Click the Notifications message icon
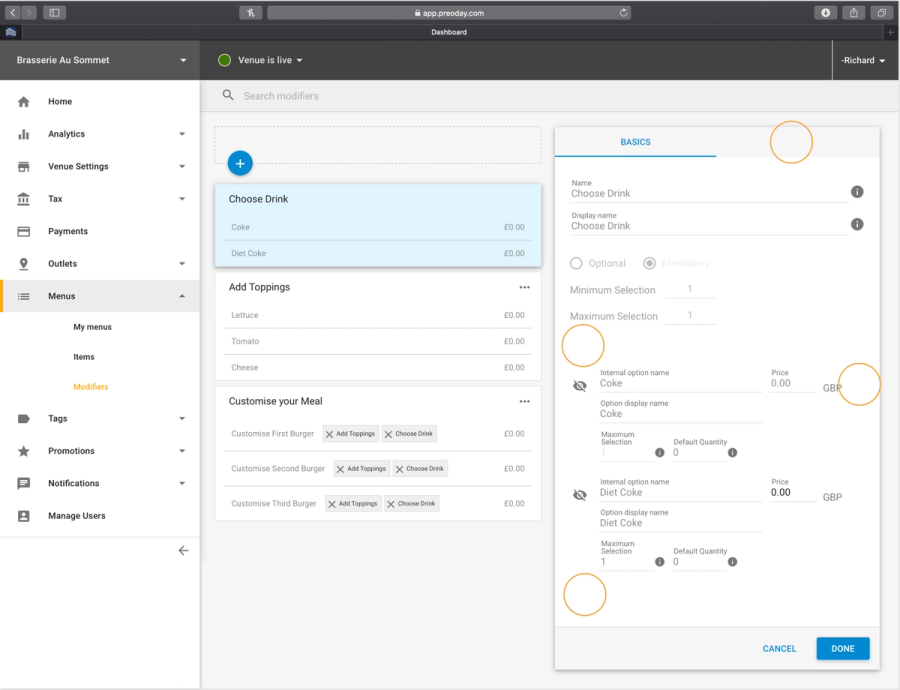The height and width of the screenshot is (690, 900). click(24, 483)
